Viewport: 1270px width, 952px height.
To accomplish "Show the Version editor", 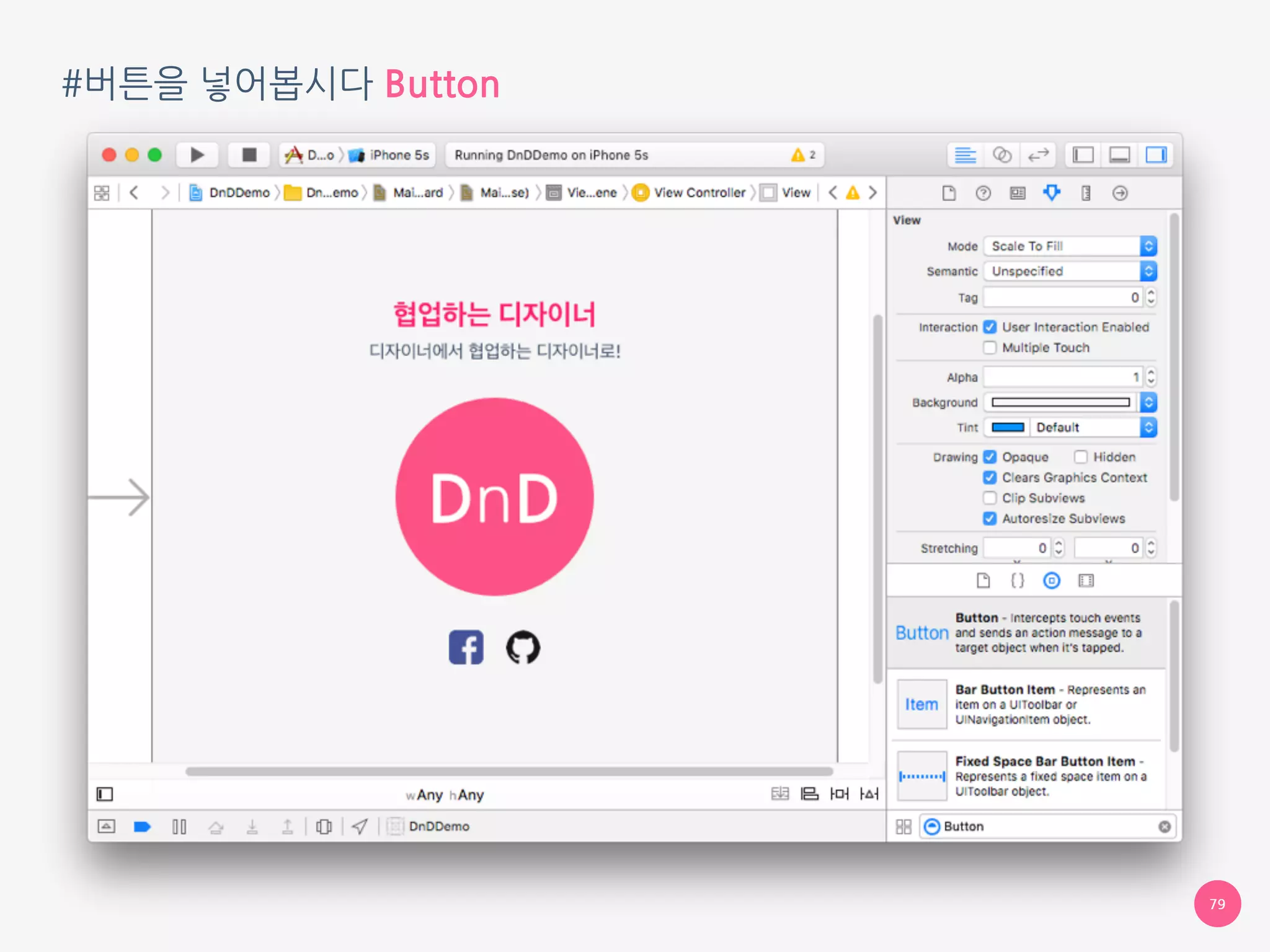I will pos(1038,155).
